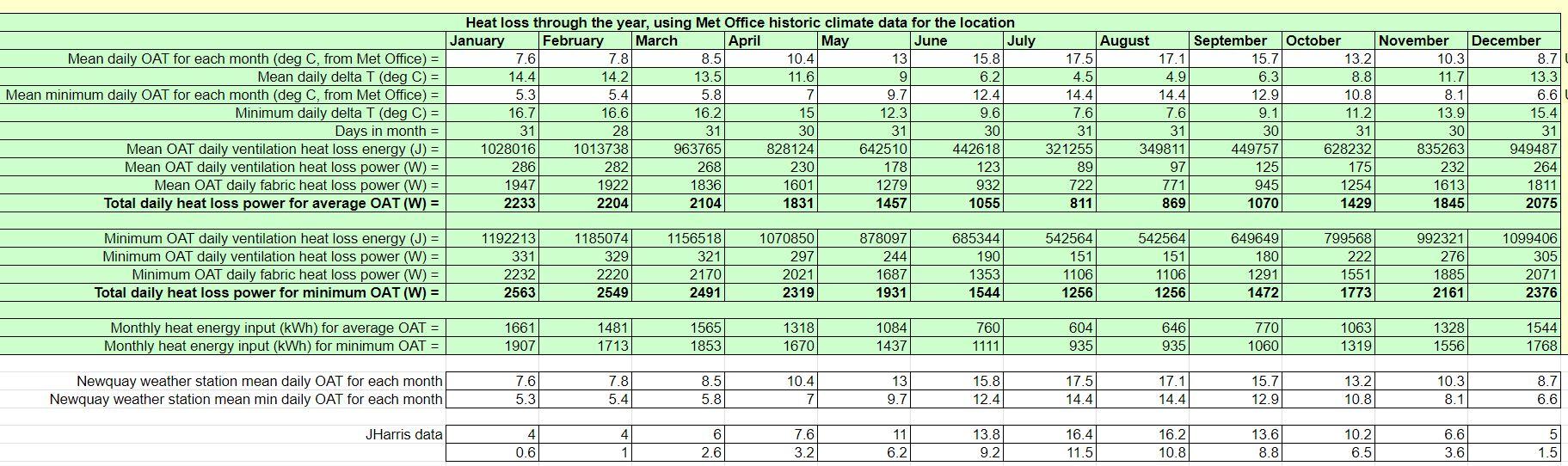Select June mean ventilation heat loss energy 442618
The image size is (1568, 466).
(956, 149)
